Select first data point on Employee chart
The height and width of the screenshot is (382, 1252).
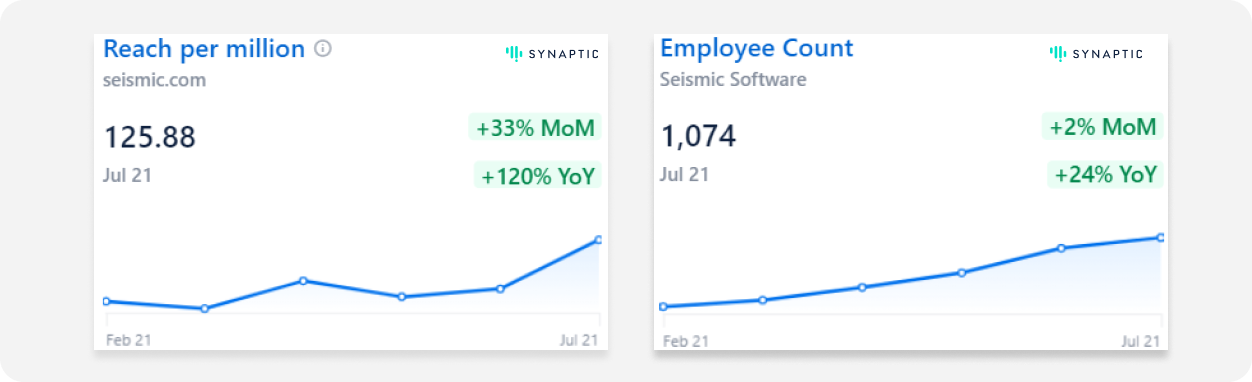pos(663,307)
